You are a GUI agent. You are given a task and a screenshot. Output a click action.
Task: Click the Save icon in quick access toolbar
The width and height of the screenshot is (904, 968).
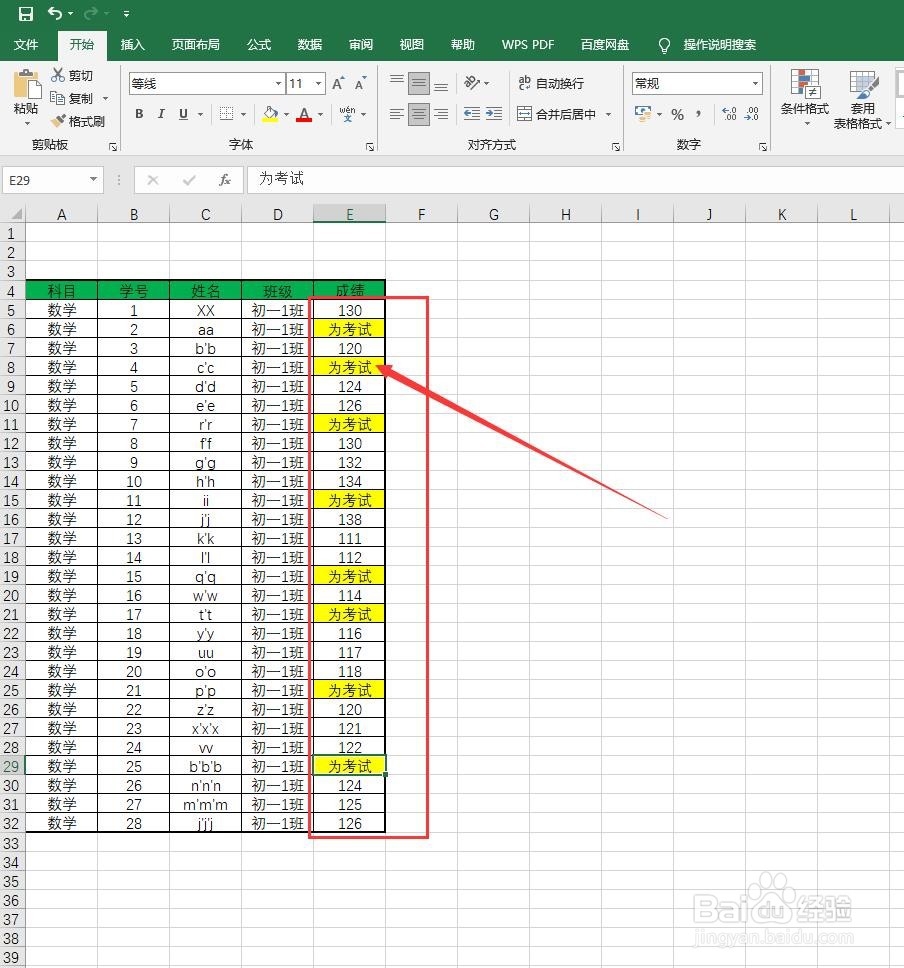point(26,13)
